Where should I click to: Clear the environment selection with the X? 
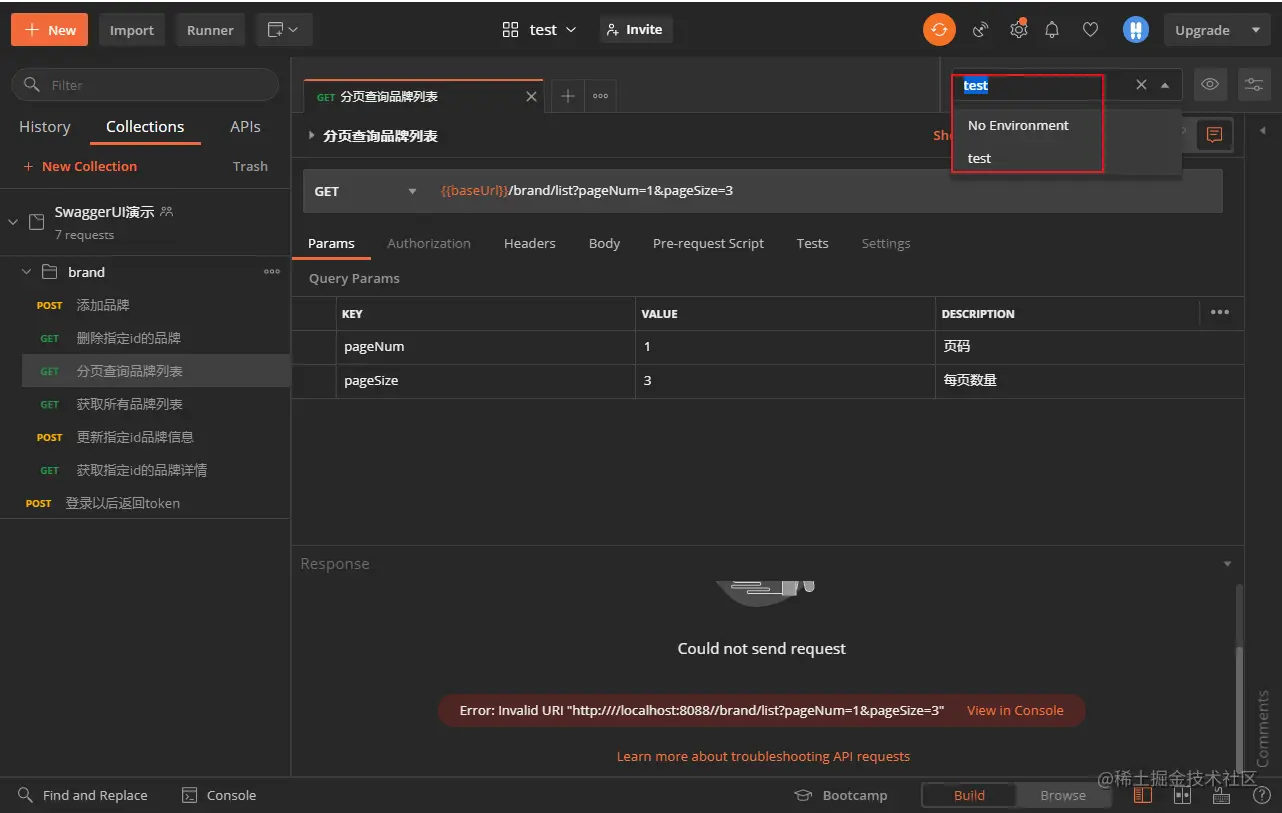point(1141,85)
